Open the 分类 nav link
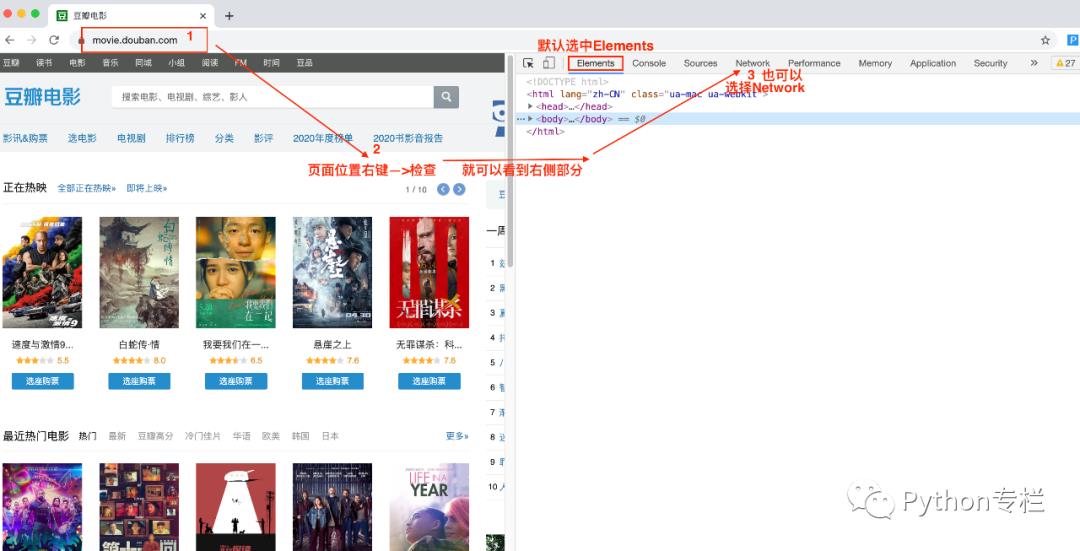Screen dimensions: 1080x551 point(224,138)
